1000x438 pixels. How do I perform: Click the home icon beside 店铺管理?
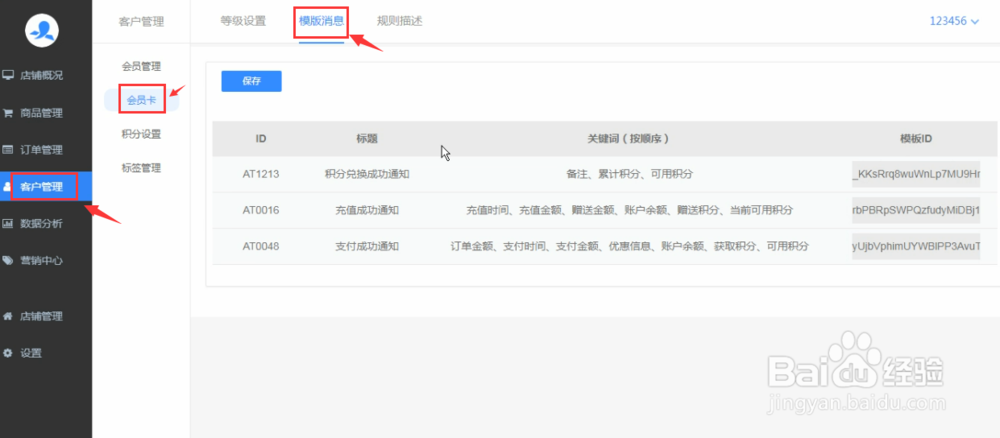coord(8,316)
